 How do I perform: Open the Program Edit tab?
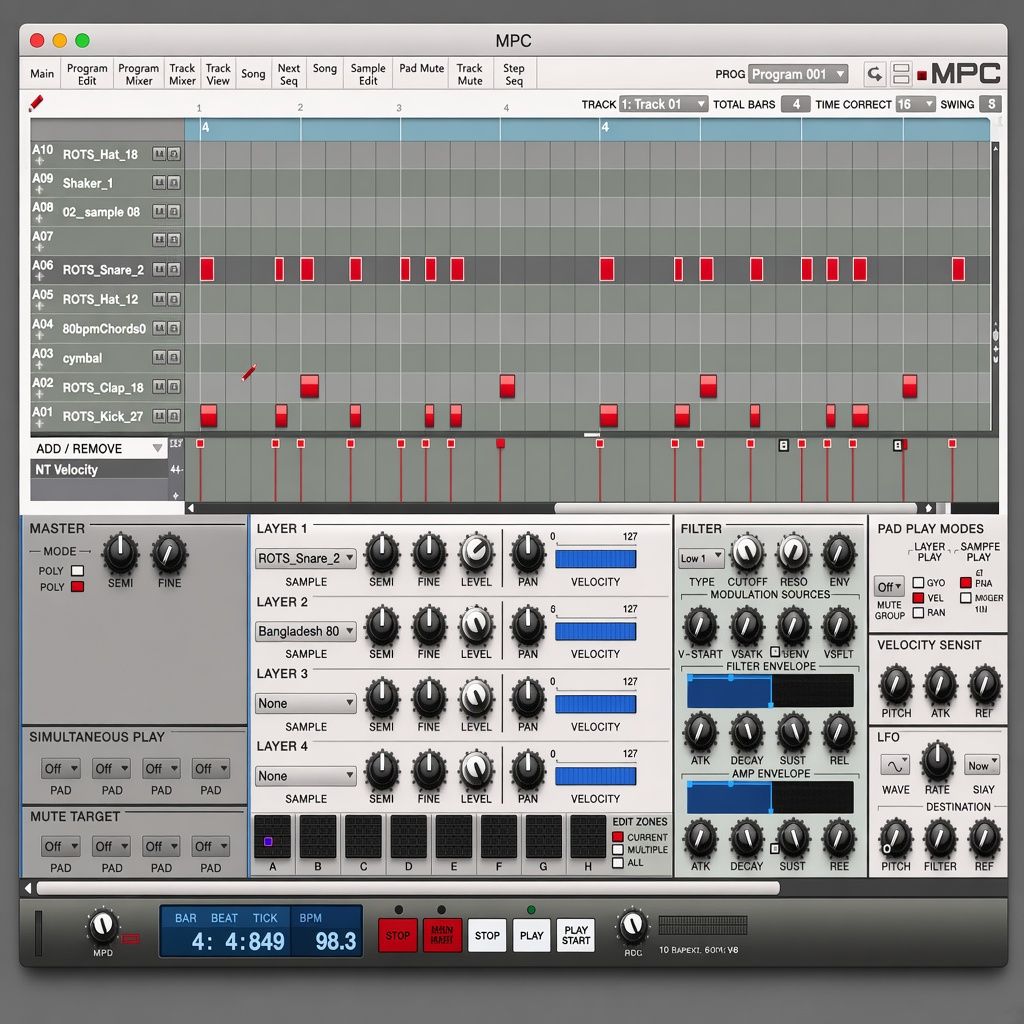click(x=87, y=74)
